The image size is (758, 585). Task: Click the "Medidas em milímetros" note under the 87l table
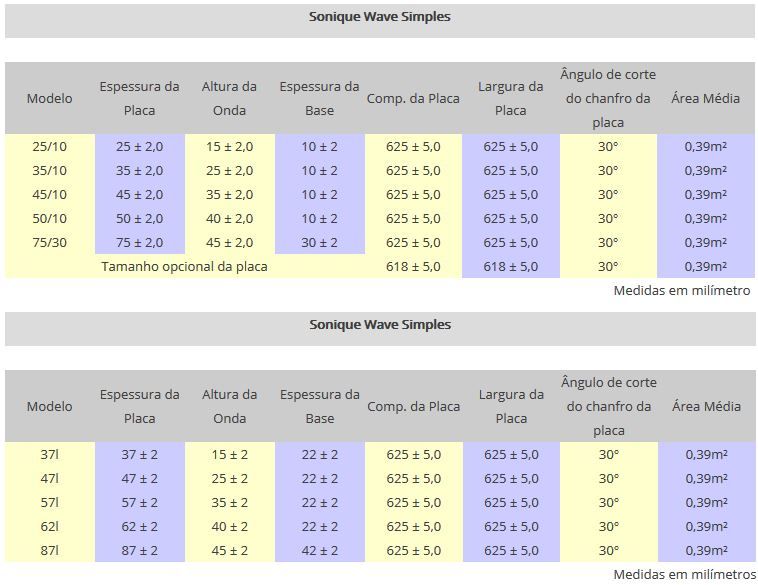point(684,574)
